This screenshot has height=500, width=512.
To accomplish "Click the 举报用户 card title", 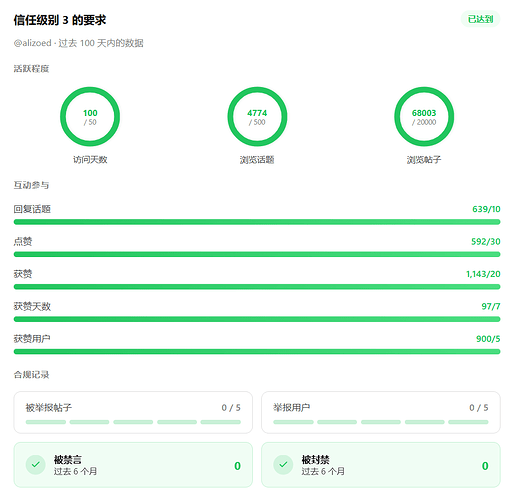I will [292, 407].
